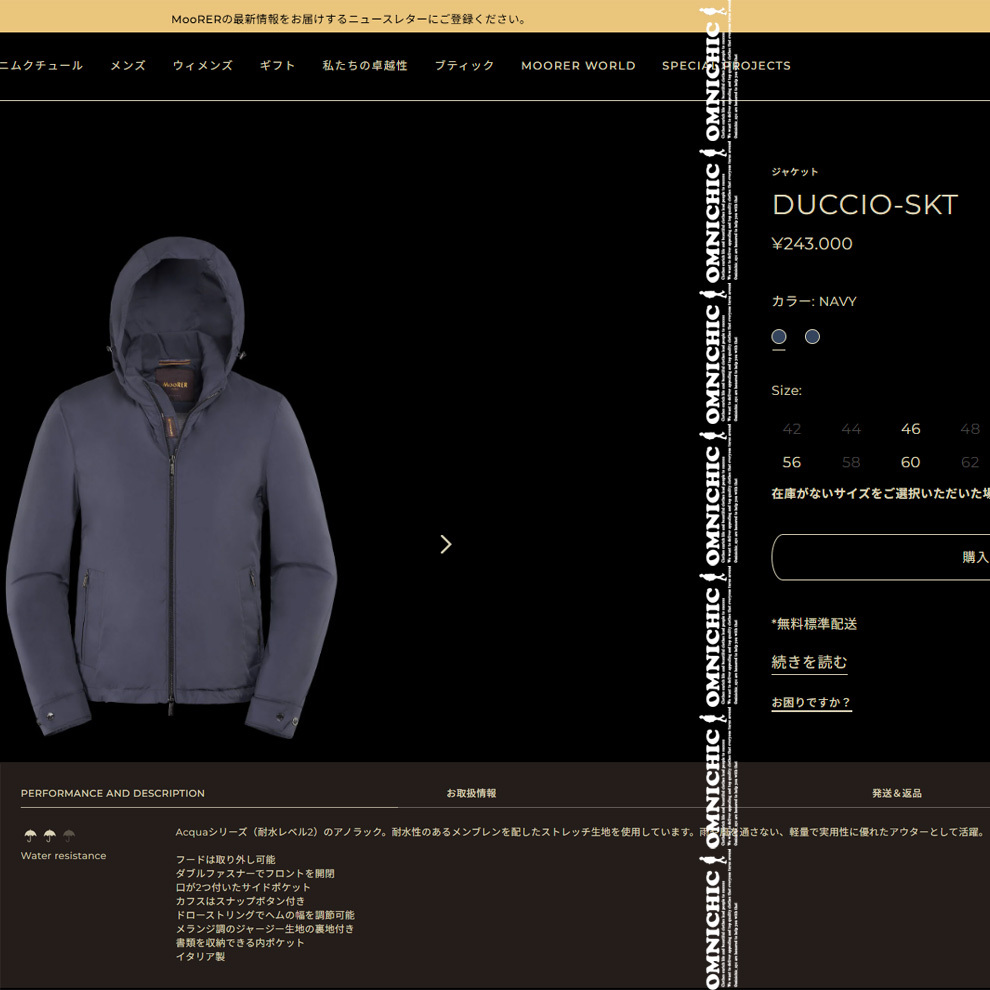
Task: Open the ウィメンズ menu
Action: (203, 66)
